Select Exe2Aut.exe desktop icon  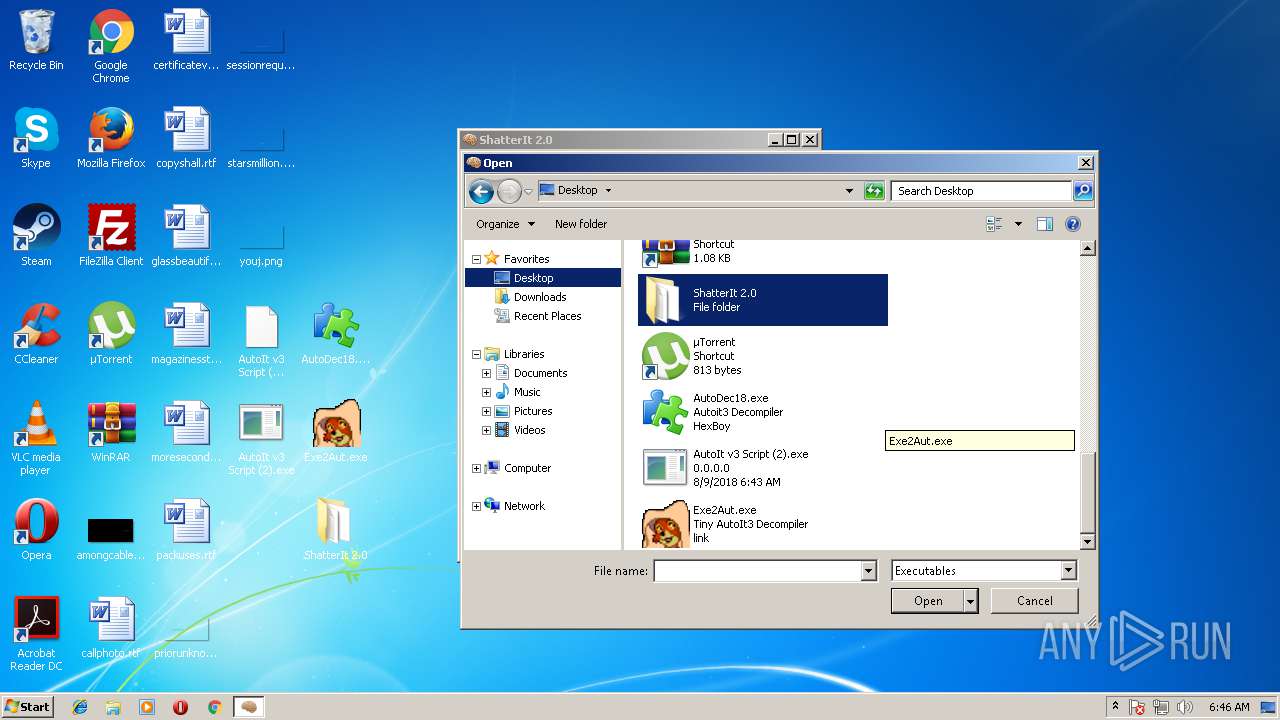pos(336,433)
